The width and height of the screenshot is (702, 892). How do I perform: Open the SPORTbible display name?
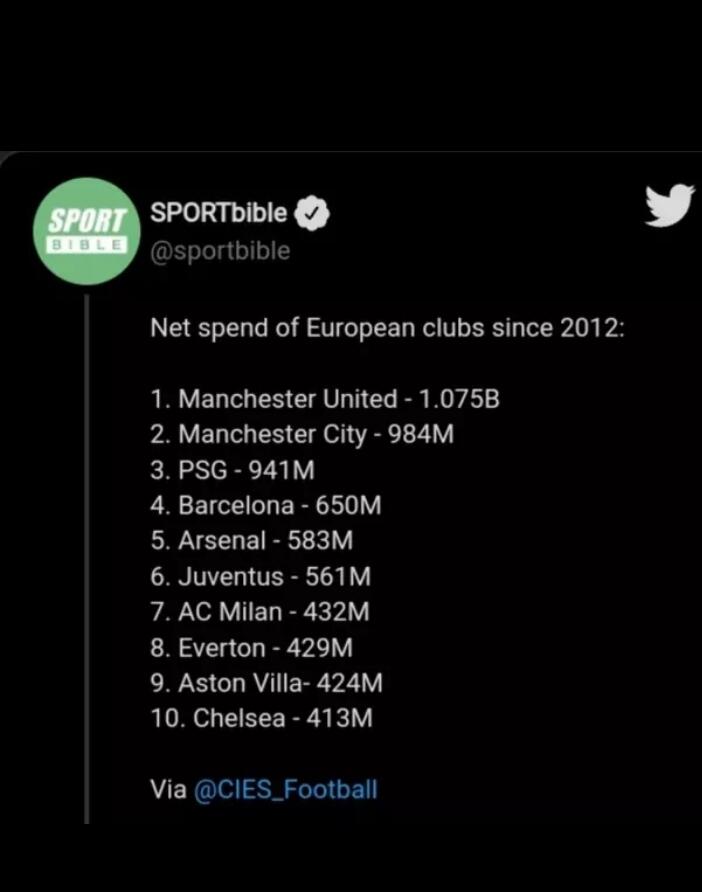(219, 213)
